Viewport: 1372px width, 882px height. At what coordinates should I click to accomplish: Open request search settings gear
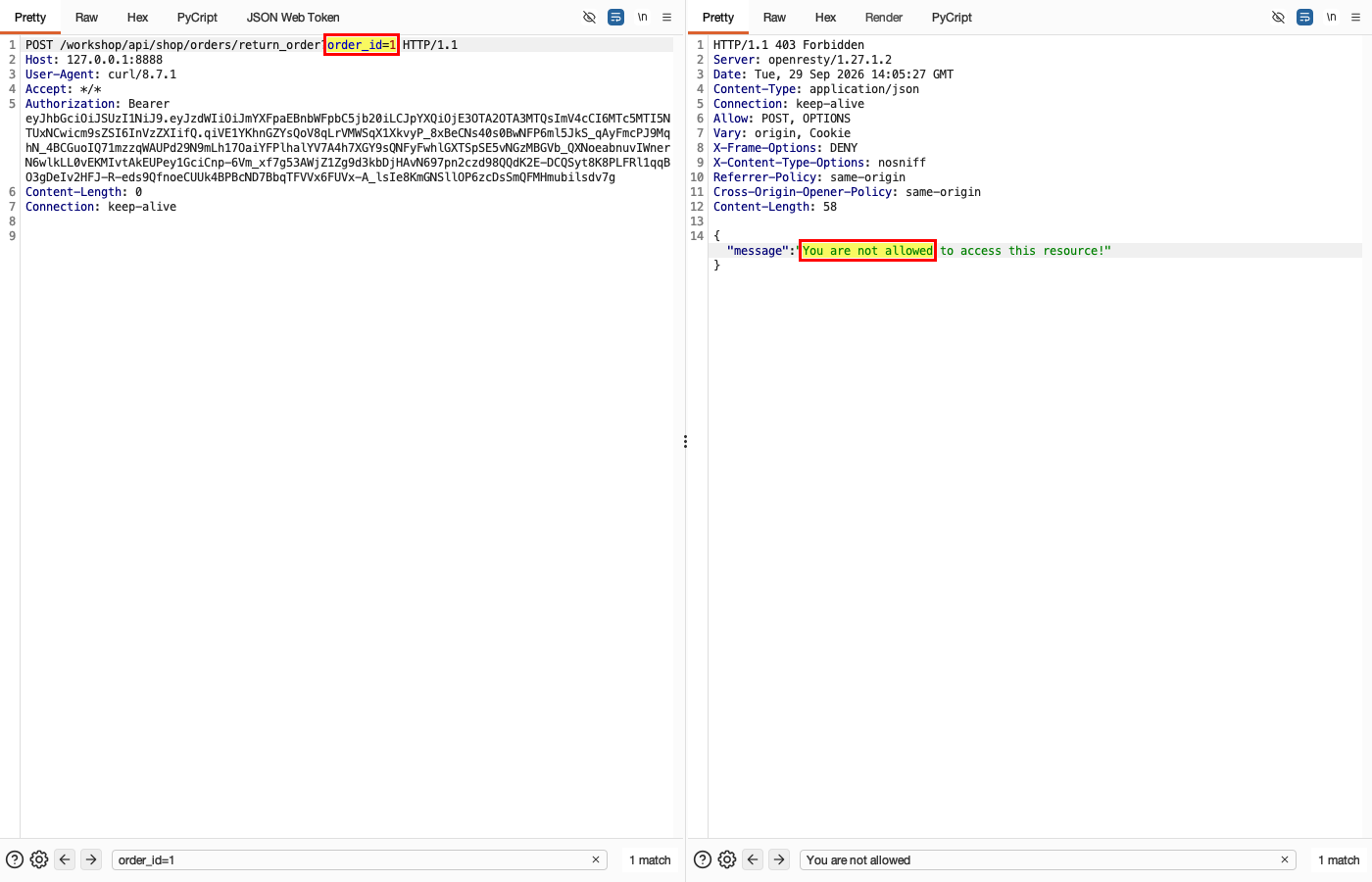pyautogui.click(x=39, y=859)
